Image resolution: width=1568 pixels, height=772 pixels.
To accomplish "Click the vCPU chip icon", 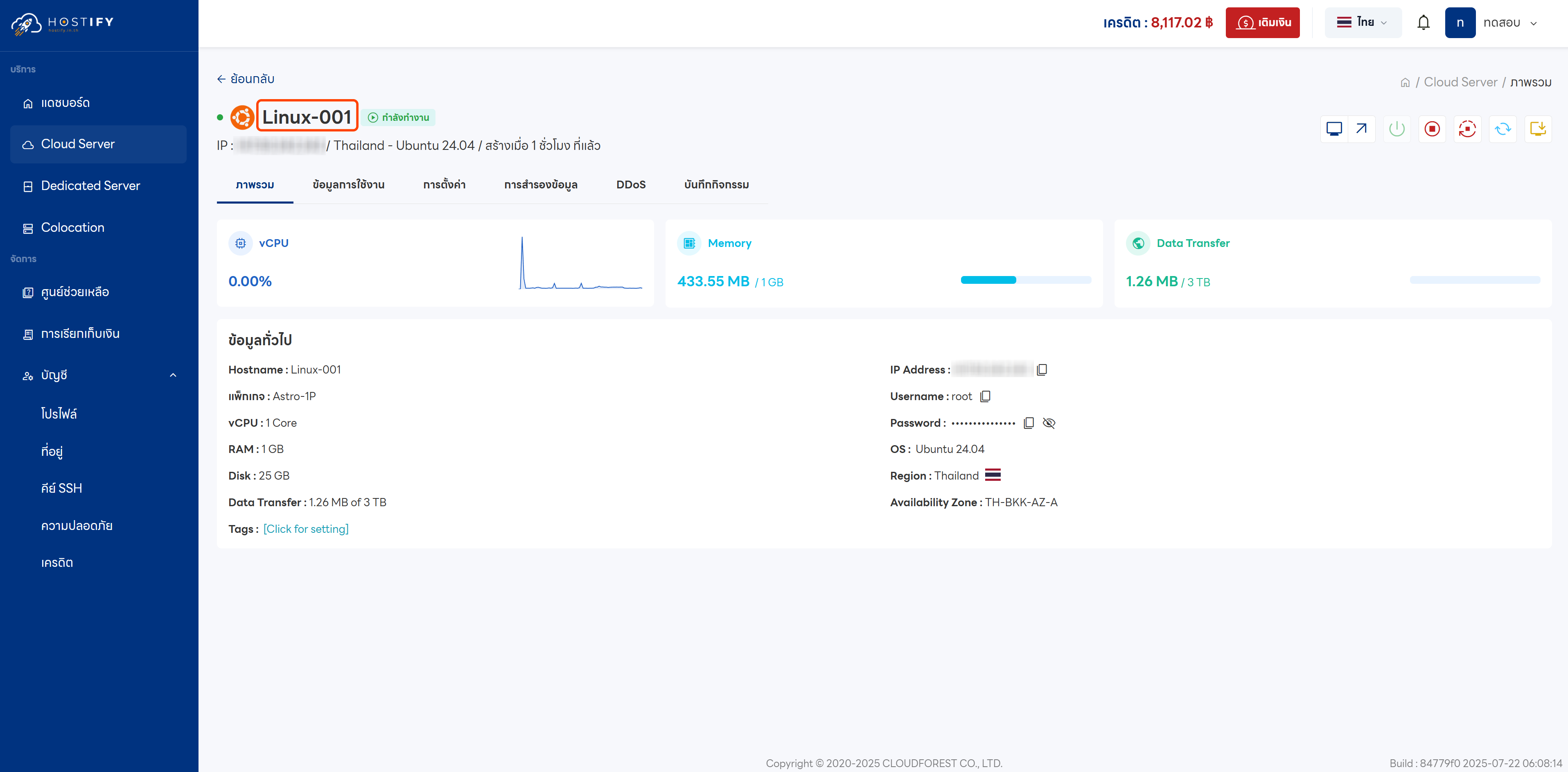I will [240, 243].
